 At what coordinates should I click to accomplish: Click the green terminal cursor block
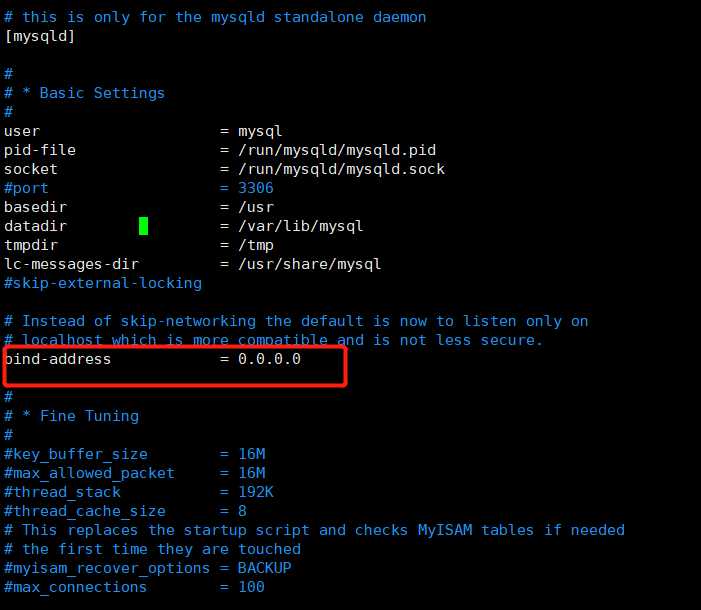point(144,226)
